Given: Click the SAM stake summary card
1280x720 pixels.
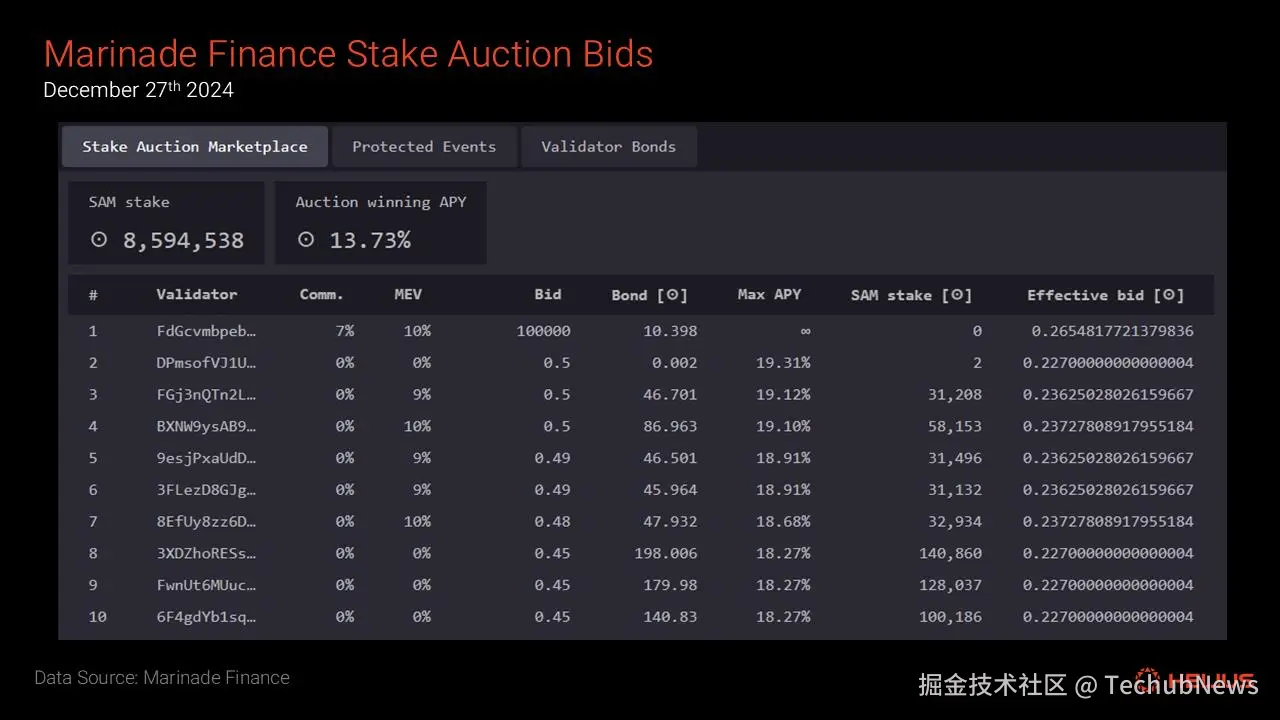Looking at the screenshot, I should click(166, 222).
